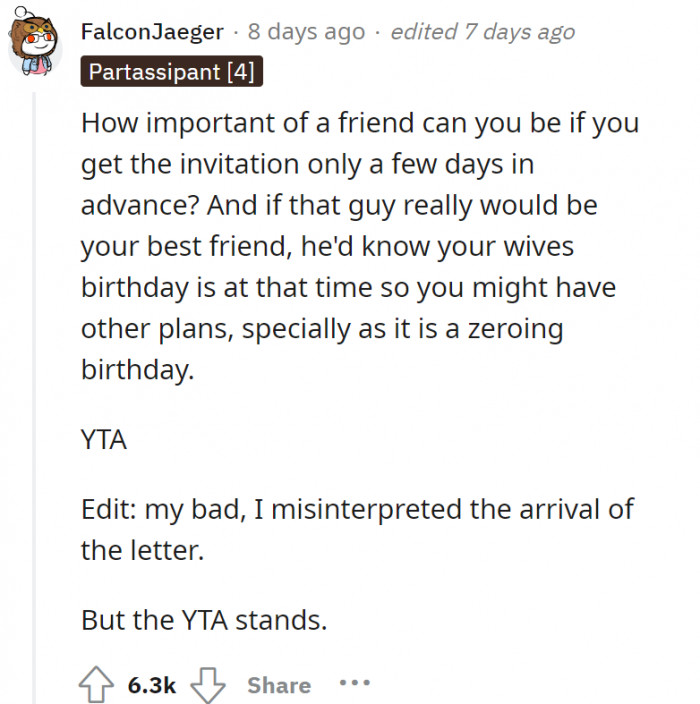Open the three-dot more options menu
700x704 pixels.
[x=354, y=685]
